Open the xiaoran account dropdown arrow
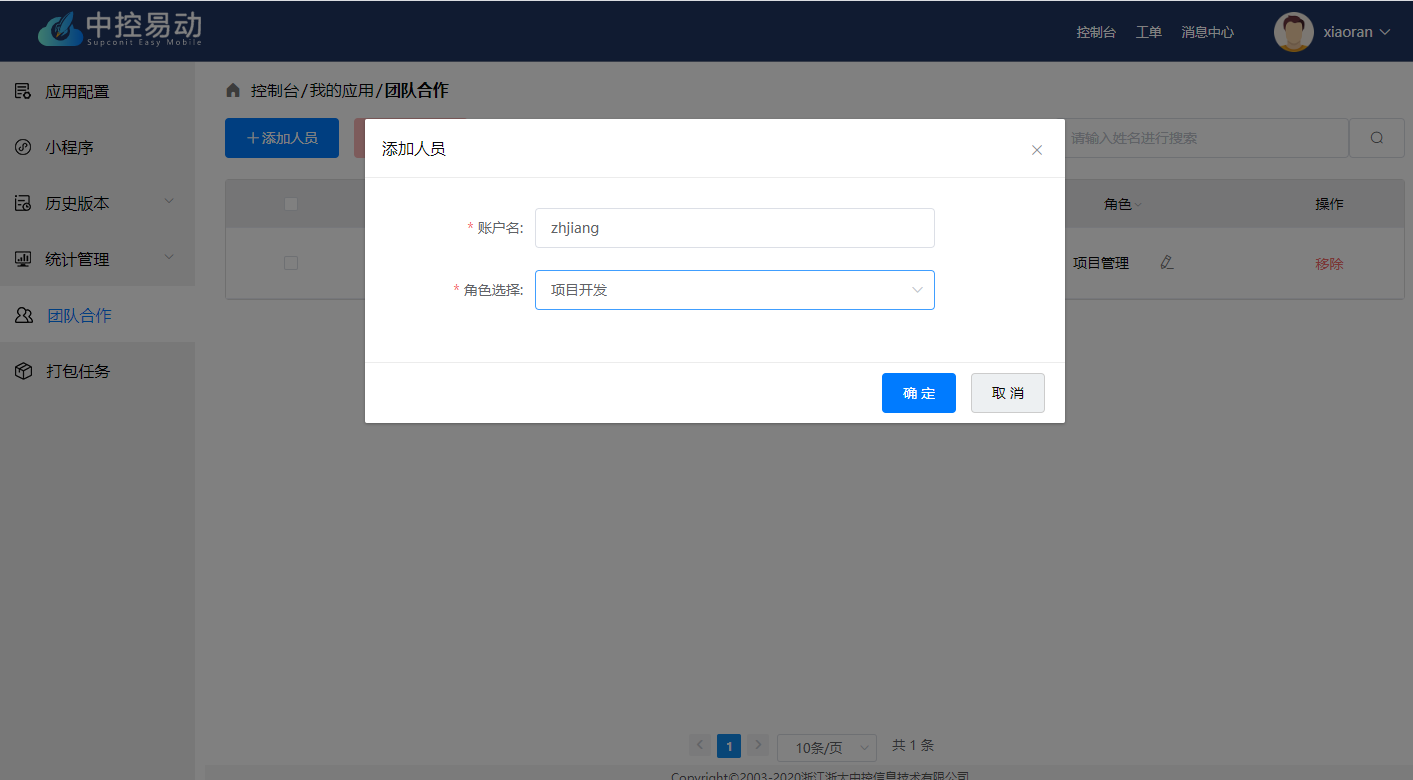Screen dimensions: 1413x780 pyautogui.click(x=1385, y=32)
